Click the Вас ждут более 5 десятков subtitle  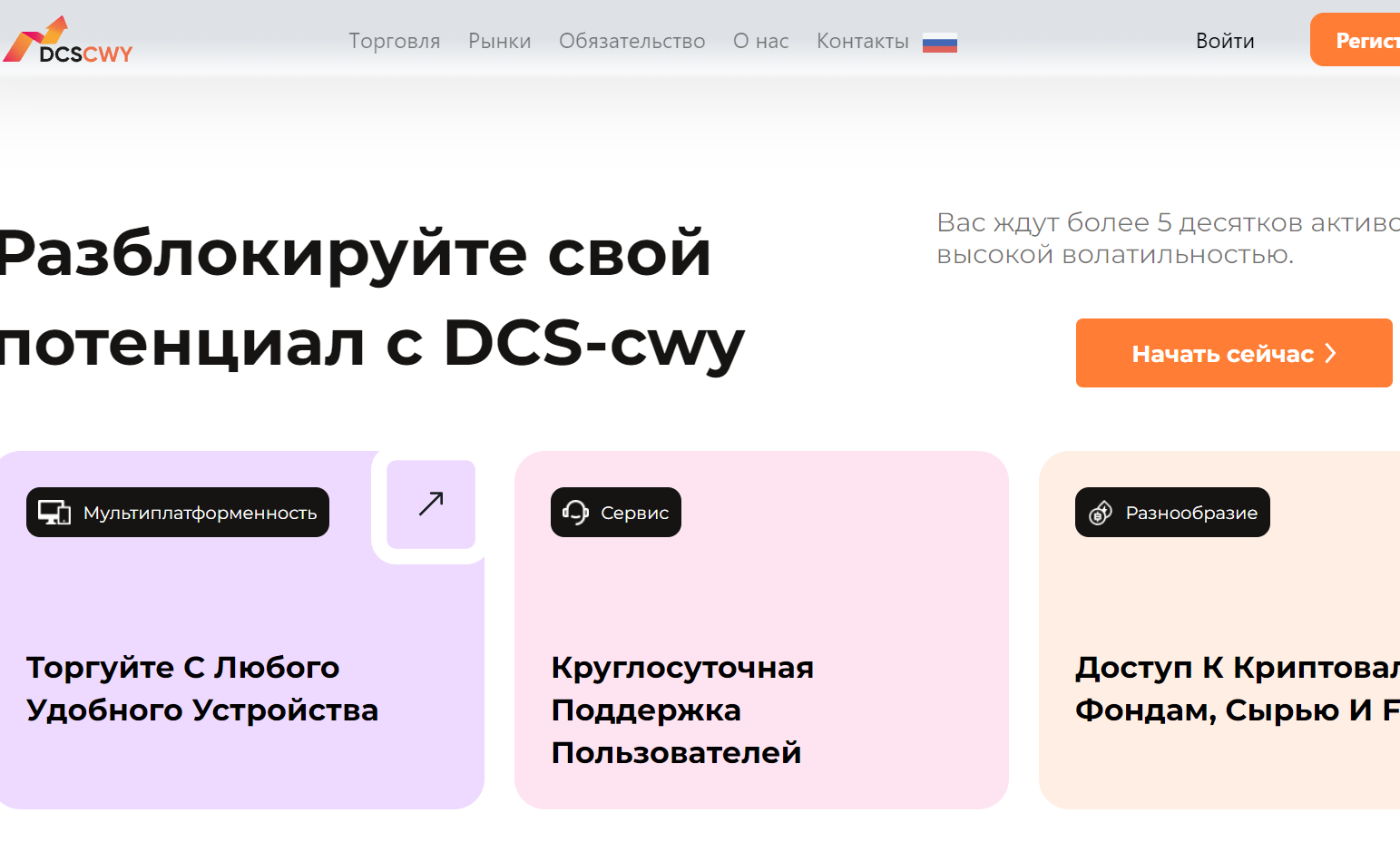point(1167,238)
